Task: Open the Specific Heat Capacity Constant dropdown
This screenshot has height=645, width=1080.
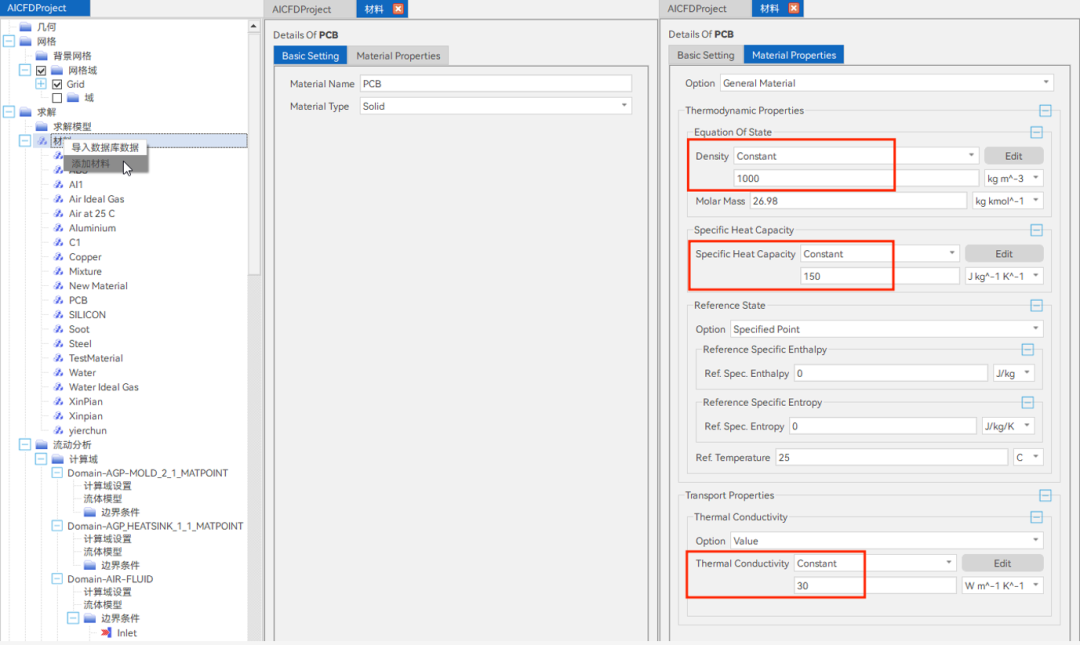Action: 880,254
